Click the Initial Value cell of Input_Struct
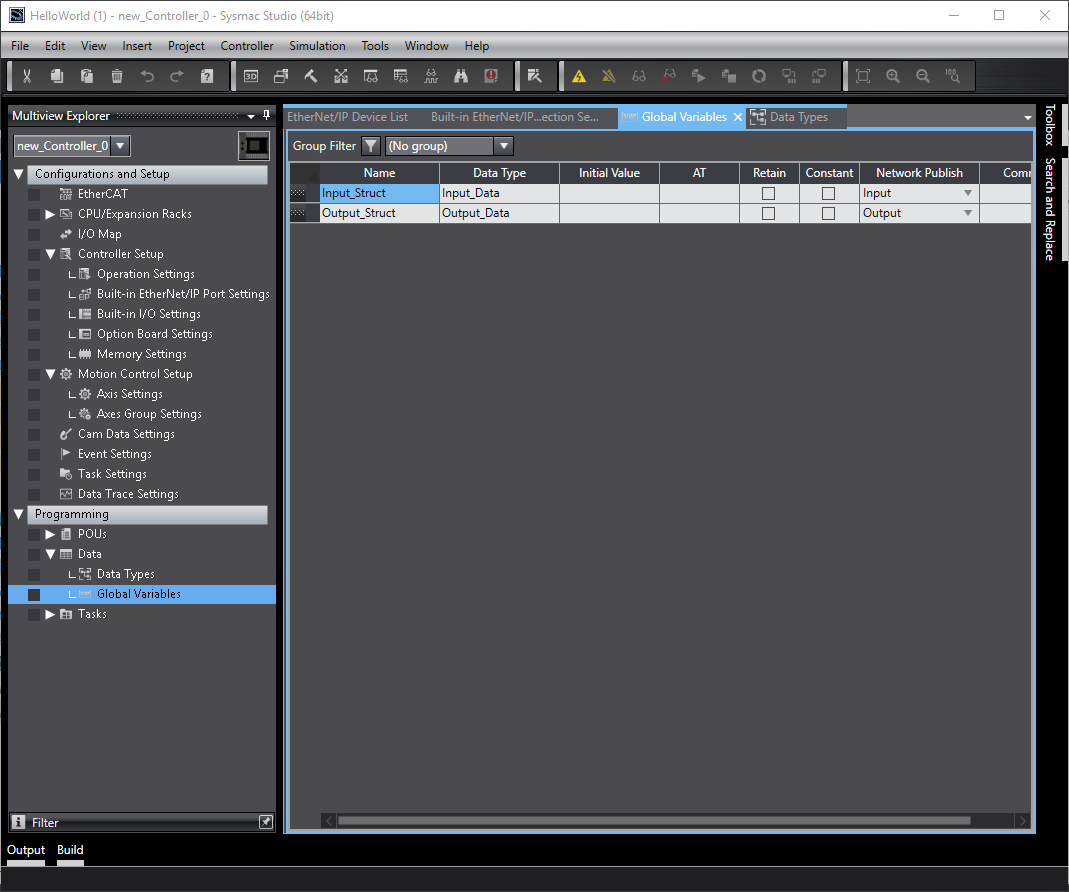Viewport: 1069px width, 892px height. point(609,193)
